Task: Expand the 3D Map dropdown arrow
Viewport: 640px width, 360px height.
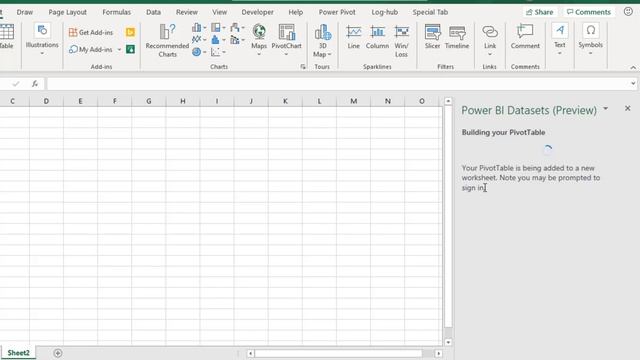Action: 329,54
